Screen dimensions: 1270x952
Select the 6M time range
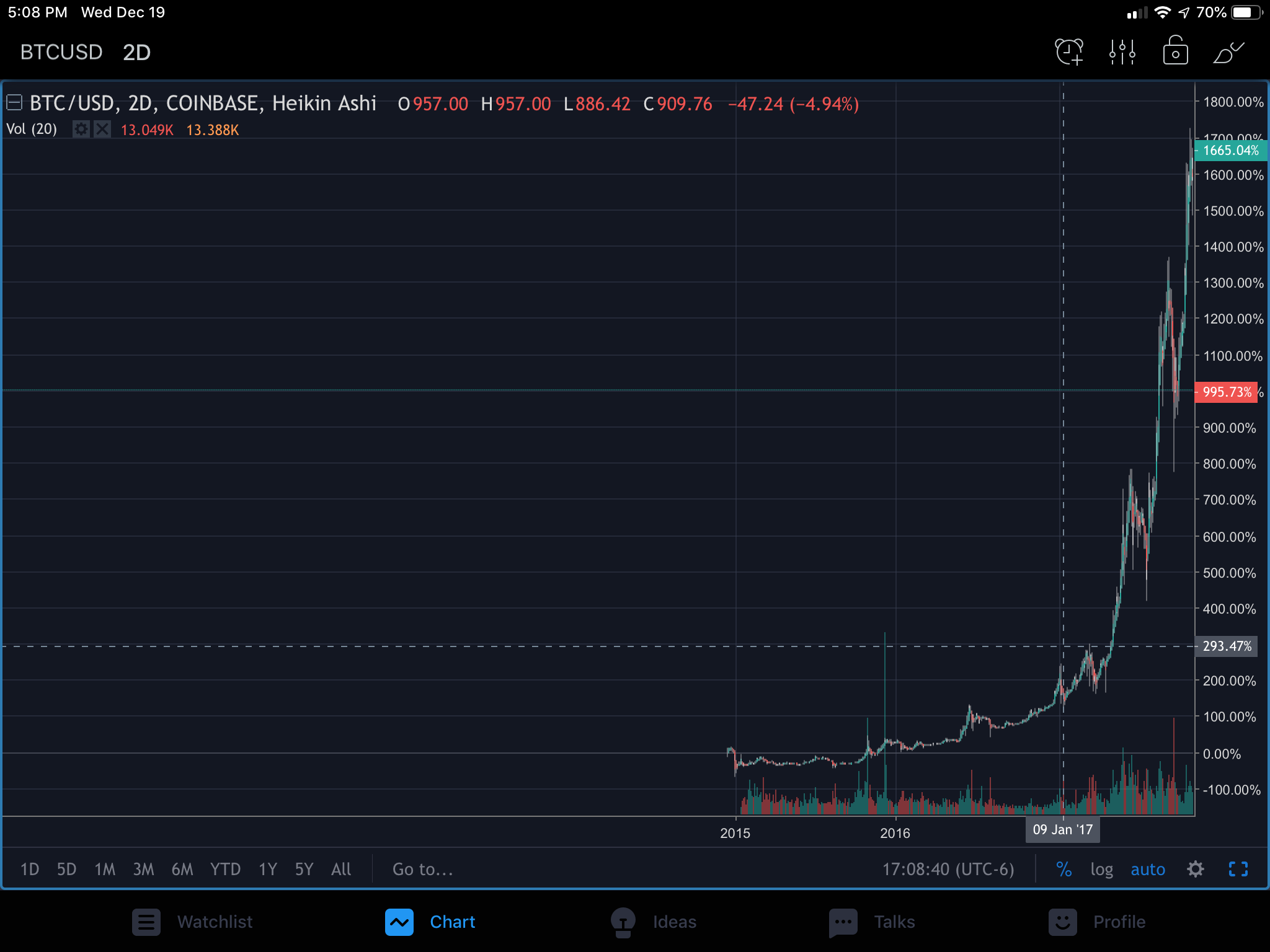point(182,869)
